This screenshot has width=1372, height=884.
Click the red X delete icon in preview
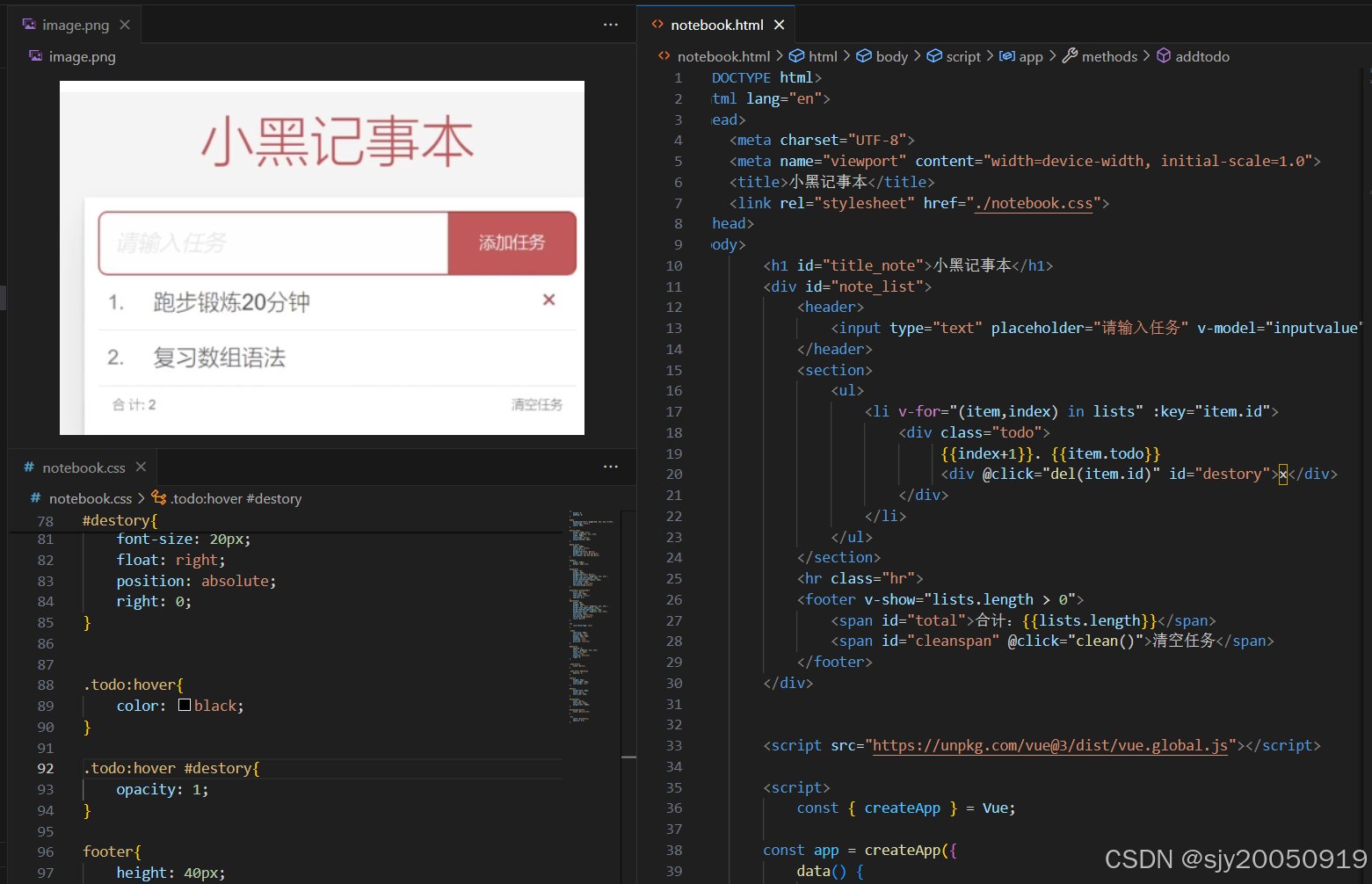click(548, 300)
